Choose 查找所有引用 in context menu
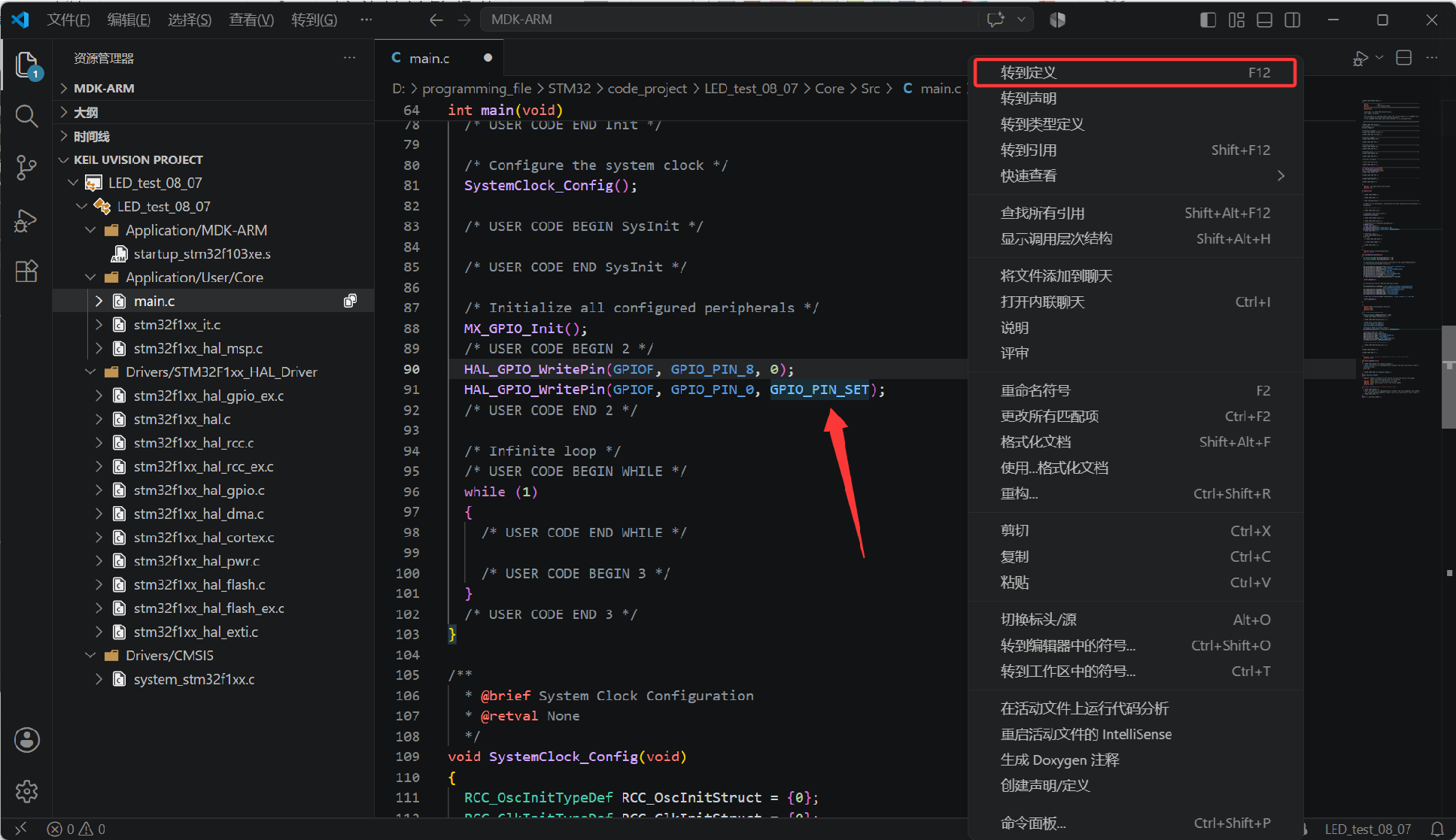This screenshot has width=1456, height=840. (x=1135, y=214)
